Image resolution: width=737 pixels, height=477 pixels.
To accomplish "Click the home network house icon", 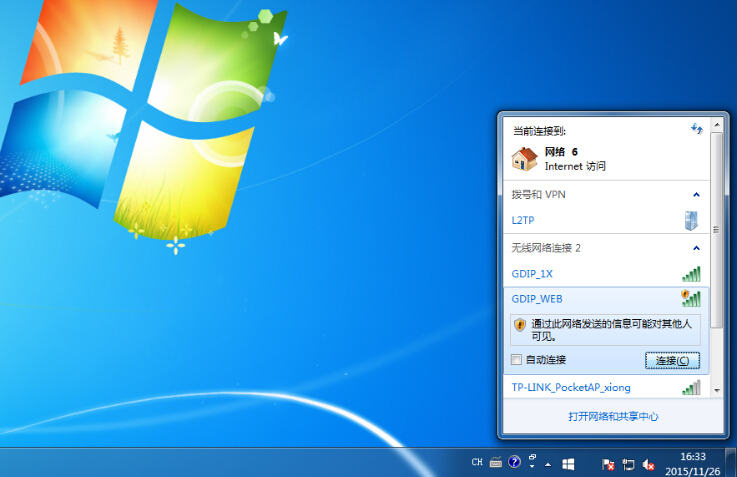I will click(524, 158).
